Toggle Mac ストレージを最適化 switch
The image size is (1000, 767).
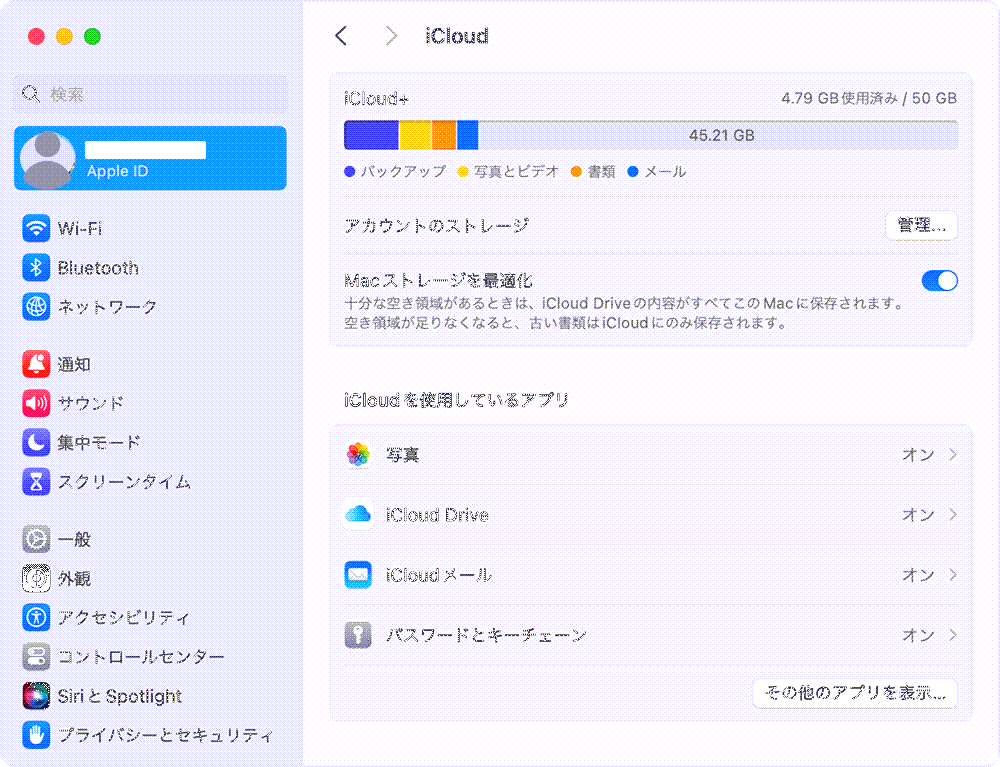[939, 281]
